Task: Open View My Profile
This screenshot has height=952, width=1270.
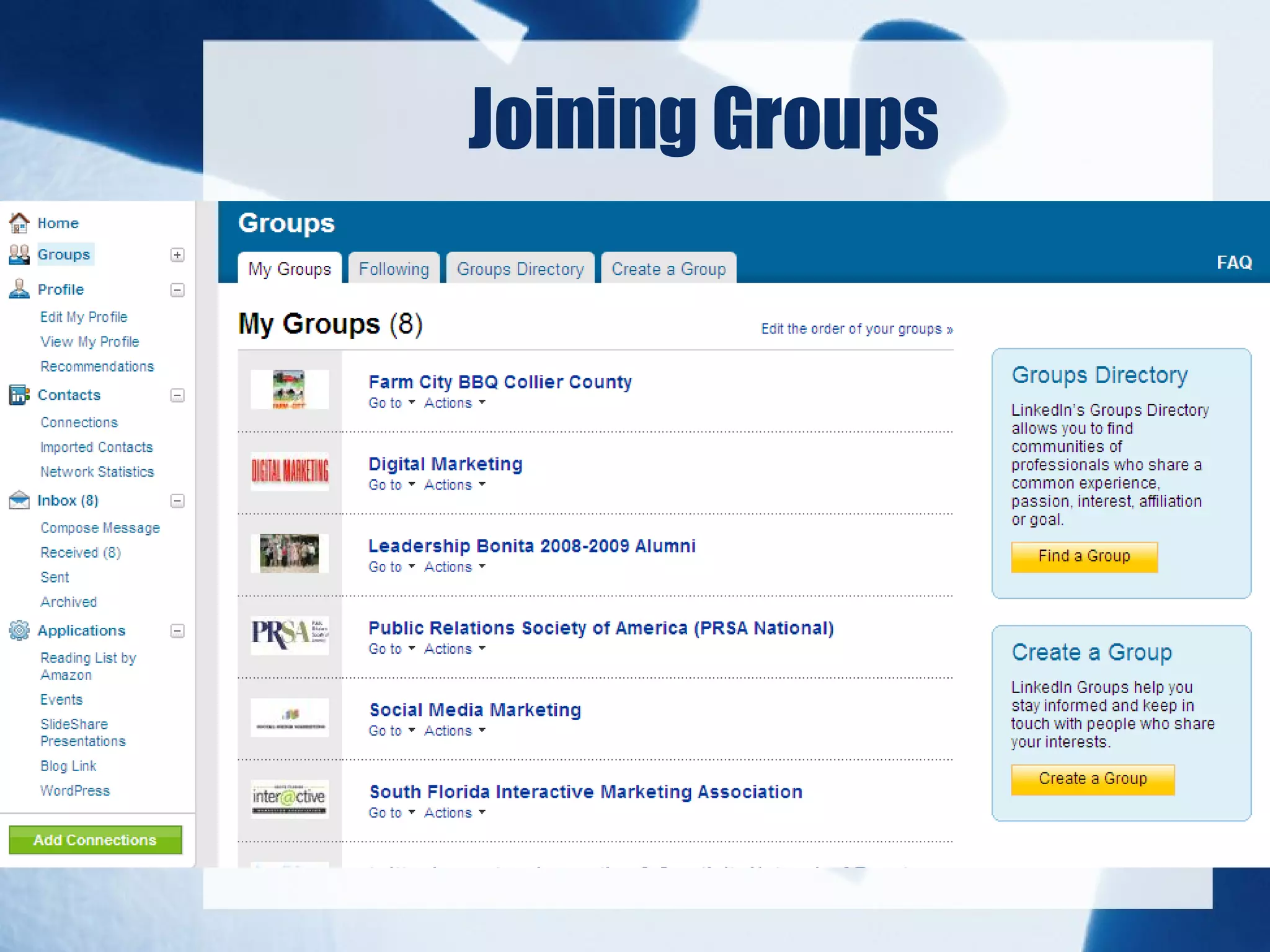Action: [x=90, y=342]
